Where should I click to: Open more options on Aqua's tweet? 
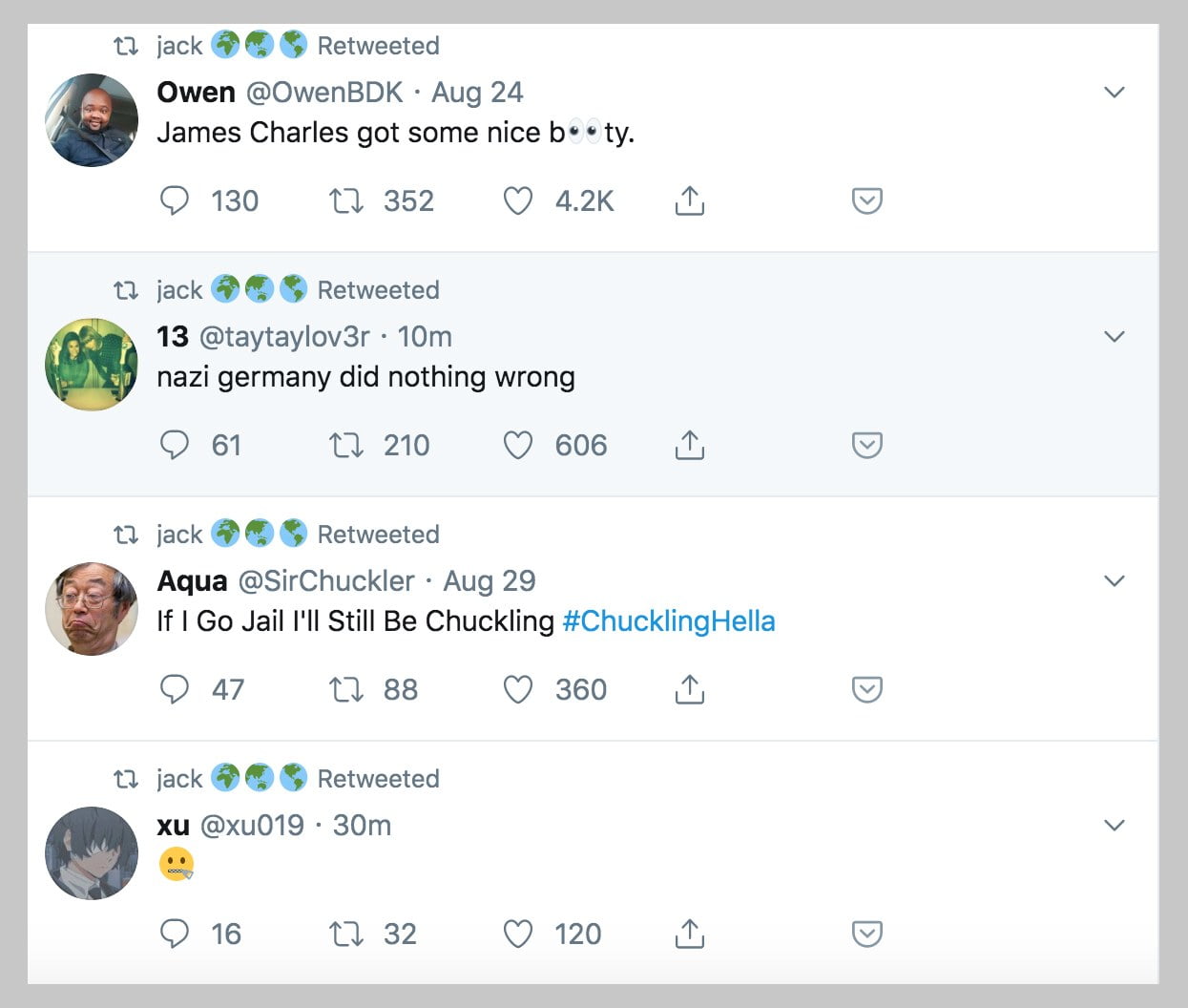[x=1114, y=581]
